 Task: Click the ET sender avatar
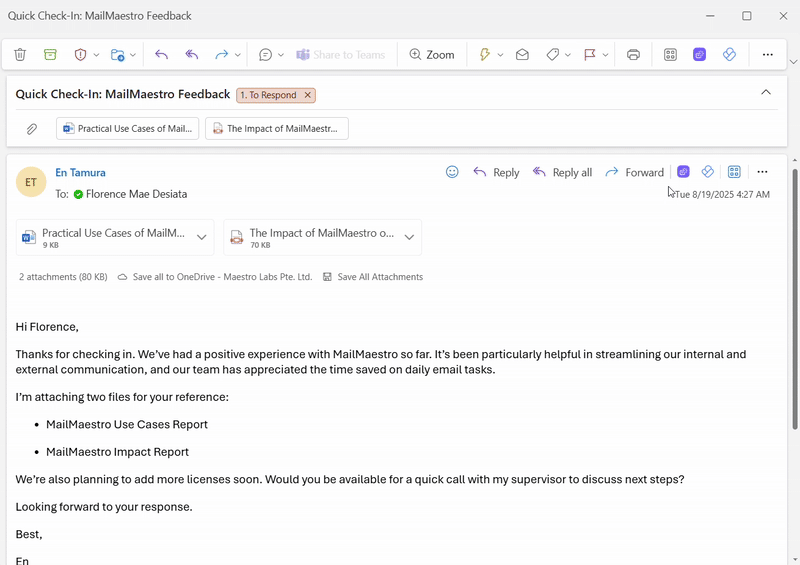pos(31,182)
